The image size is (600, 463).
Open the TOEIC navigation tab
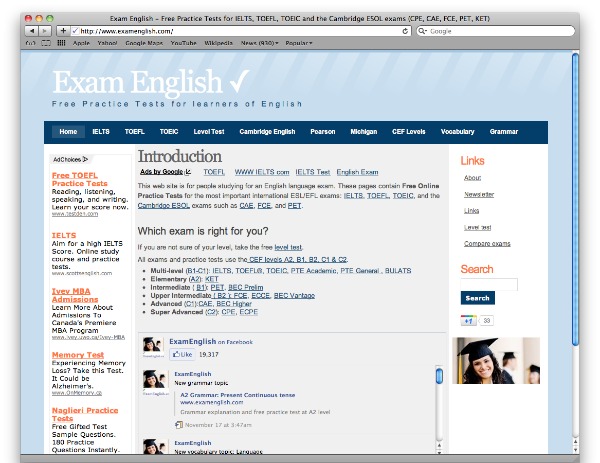pyautogui.click(x=169, y=132)
